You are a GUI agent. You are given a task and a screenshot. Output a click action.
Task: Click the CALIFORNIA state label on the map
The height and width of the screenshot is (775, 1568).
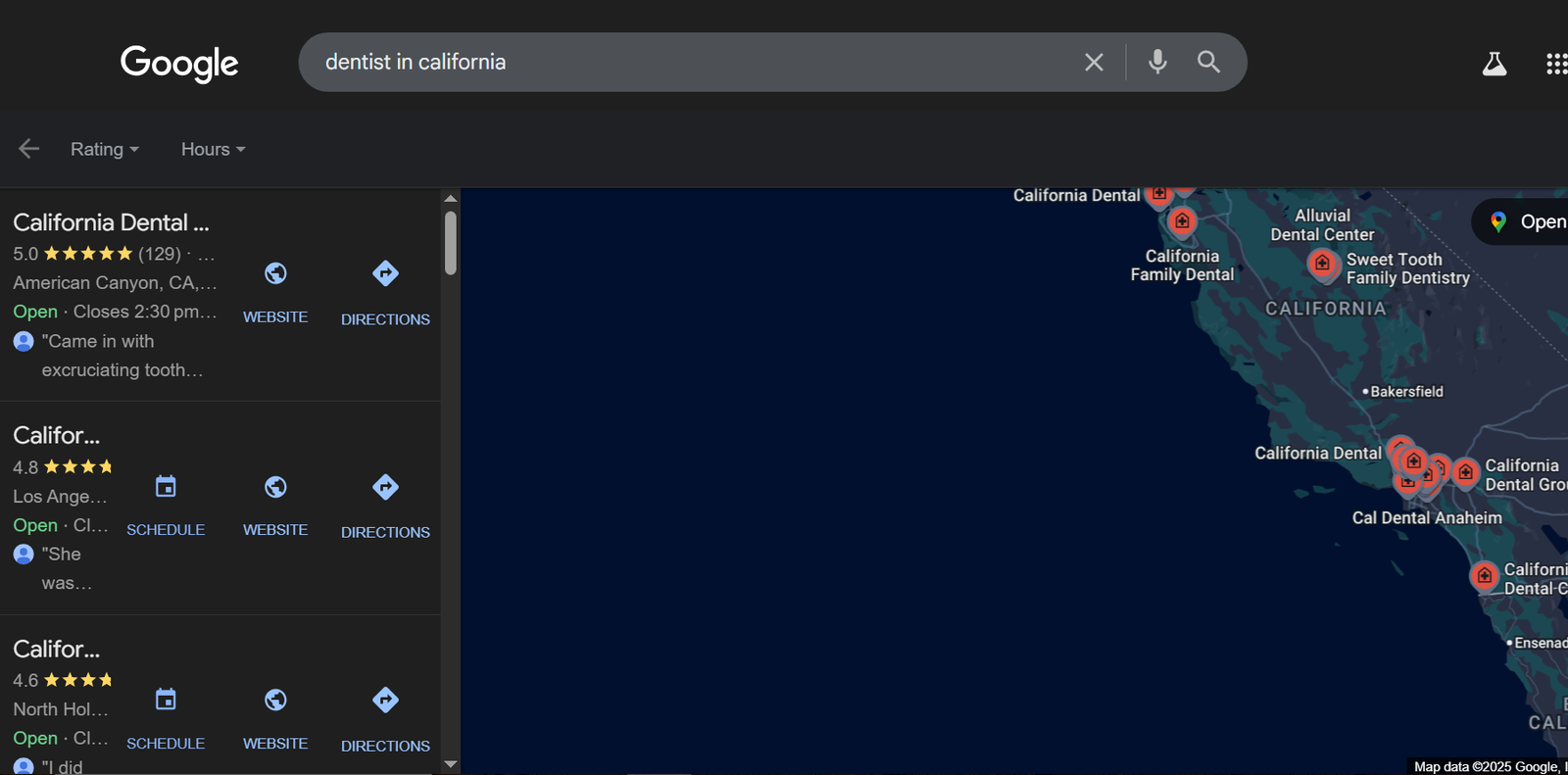pos(1326,309)
